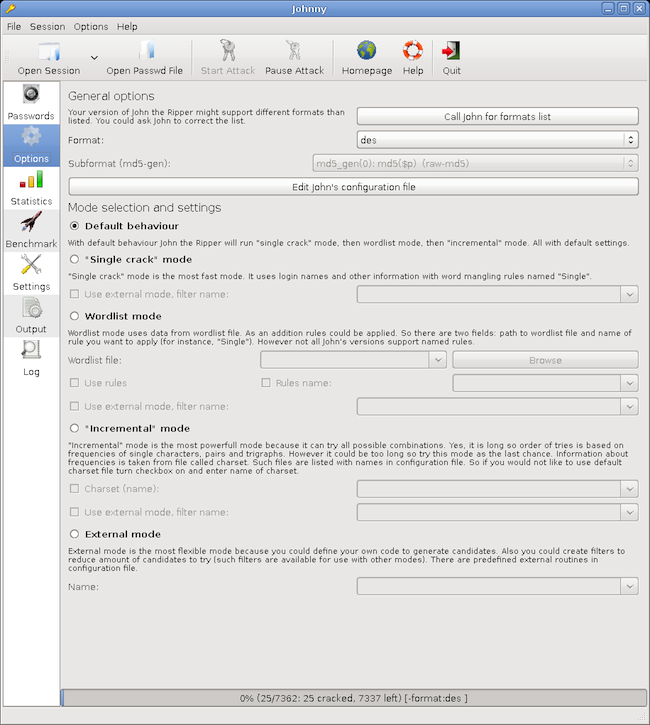Open the Help menu
This screenshot has width=650, height=725.
[x=127, y=27]
